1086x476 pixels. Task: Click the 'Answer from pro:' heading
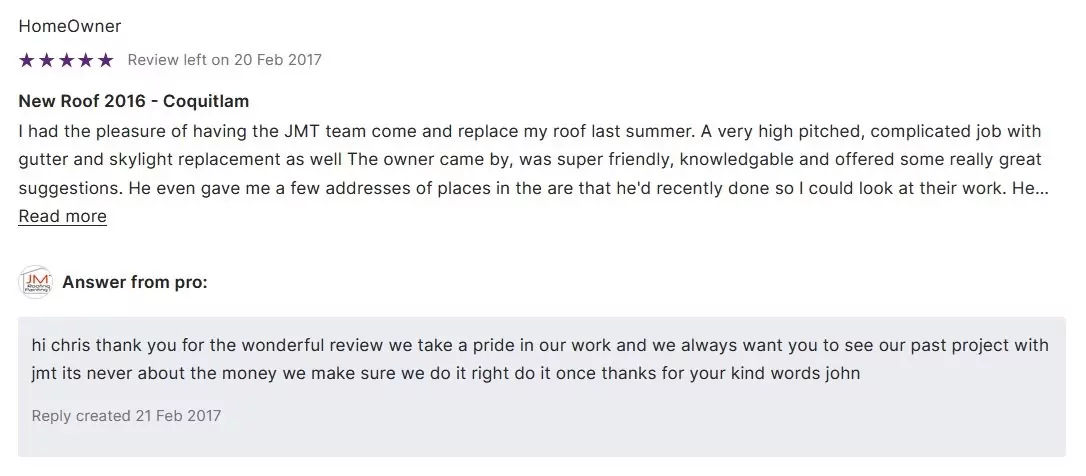(135, 282)
